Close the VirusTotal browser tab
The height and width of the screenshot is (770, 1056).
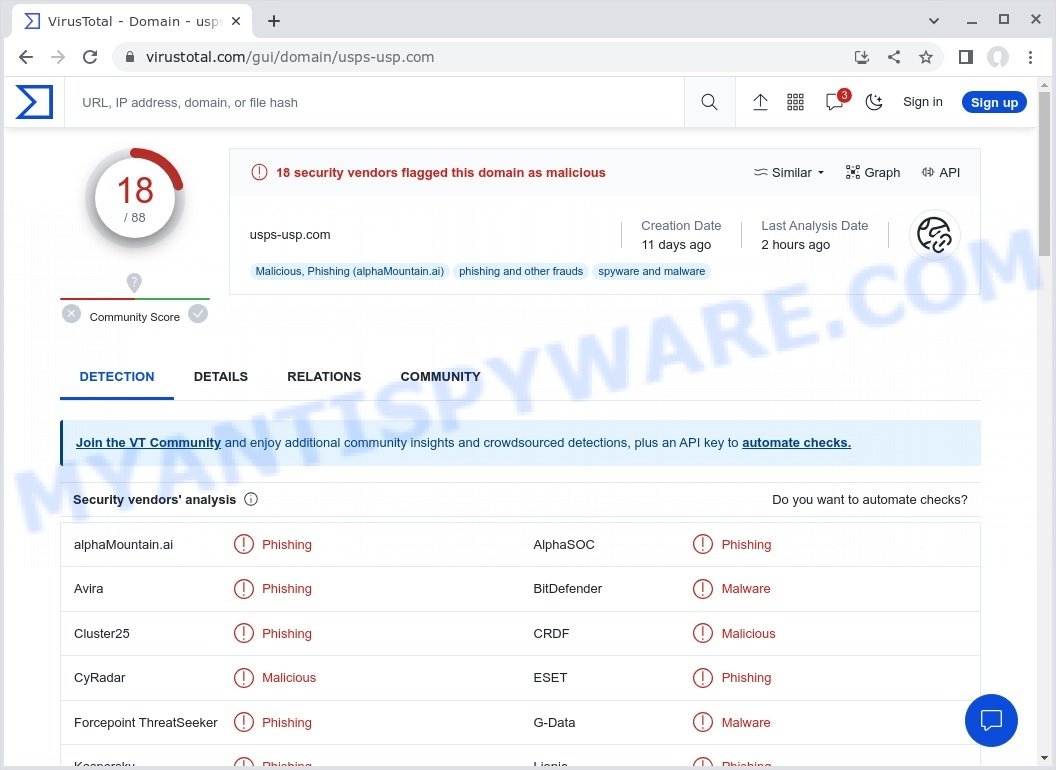pyautogui.click(x=236, y=21)
